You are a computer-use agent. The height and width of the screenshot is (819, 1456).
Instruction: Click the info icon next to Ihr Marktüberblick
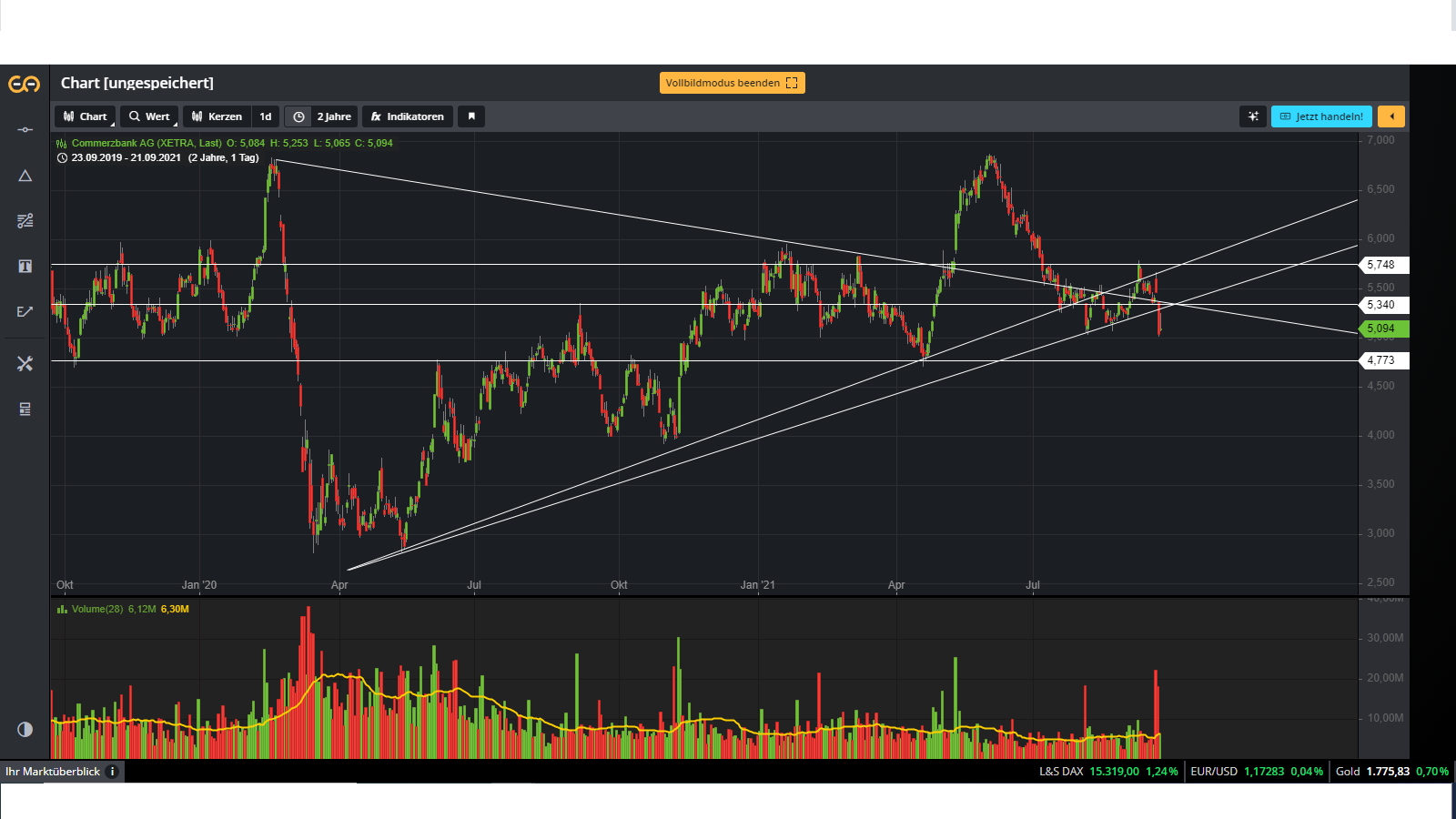tap(112, 772)
